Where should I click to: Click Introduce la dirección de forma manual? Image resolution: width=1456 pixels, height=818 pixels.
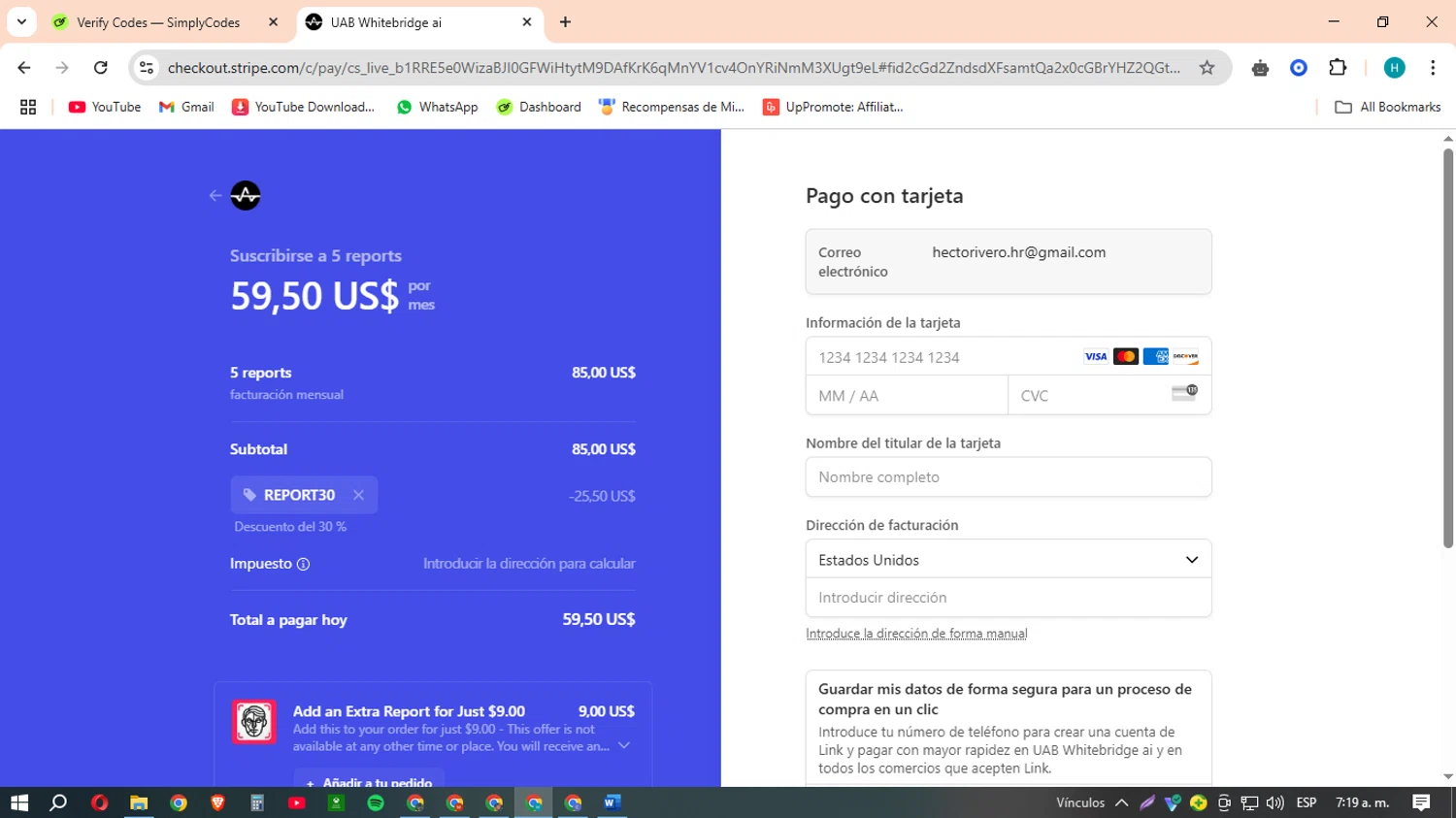click(x=916, y=634)
